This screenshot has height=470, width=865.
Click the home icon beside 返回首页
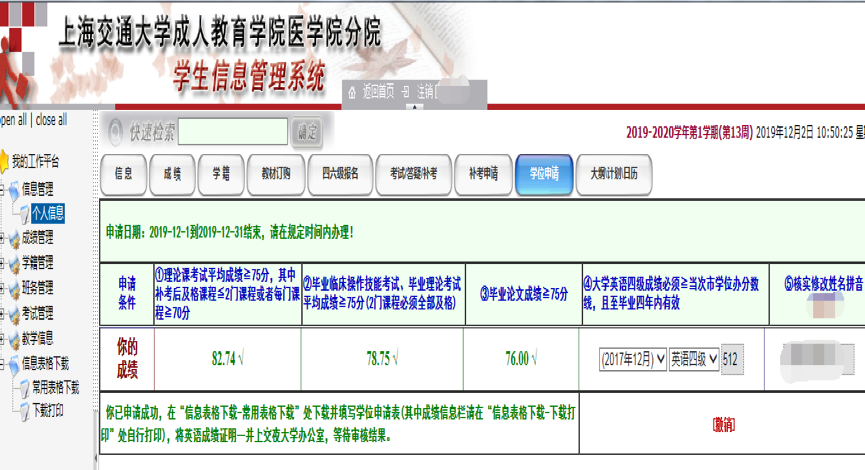353,93
